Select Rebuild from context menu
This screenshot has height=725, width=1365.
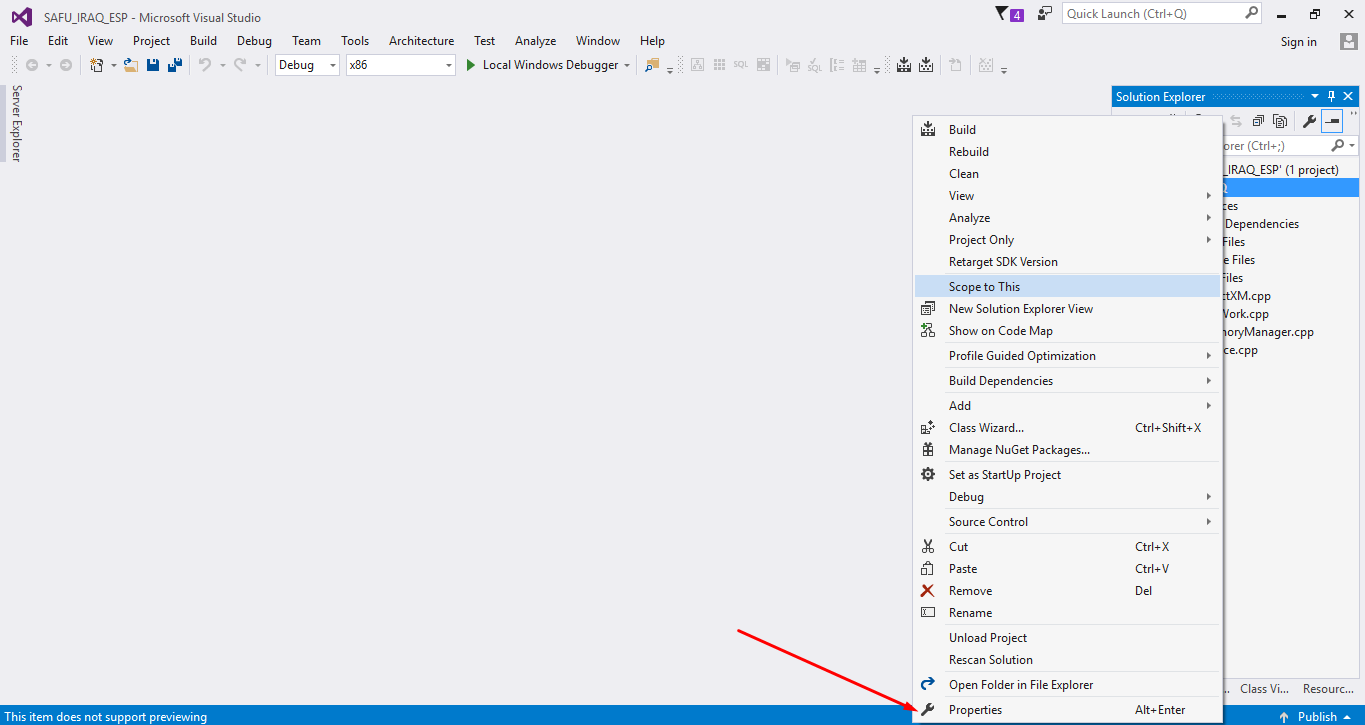(x=1067, y=152)
